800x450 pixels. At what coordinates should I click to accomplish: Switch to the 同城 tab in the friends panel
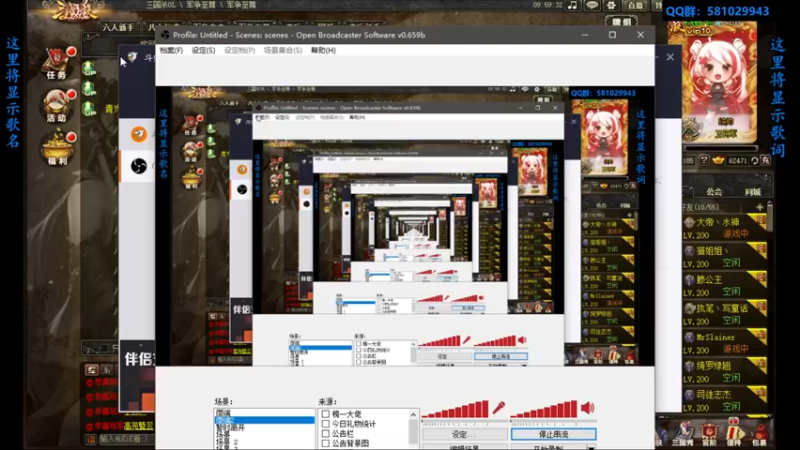pyautogui.click(x=753, y=192)
